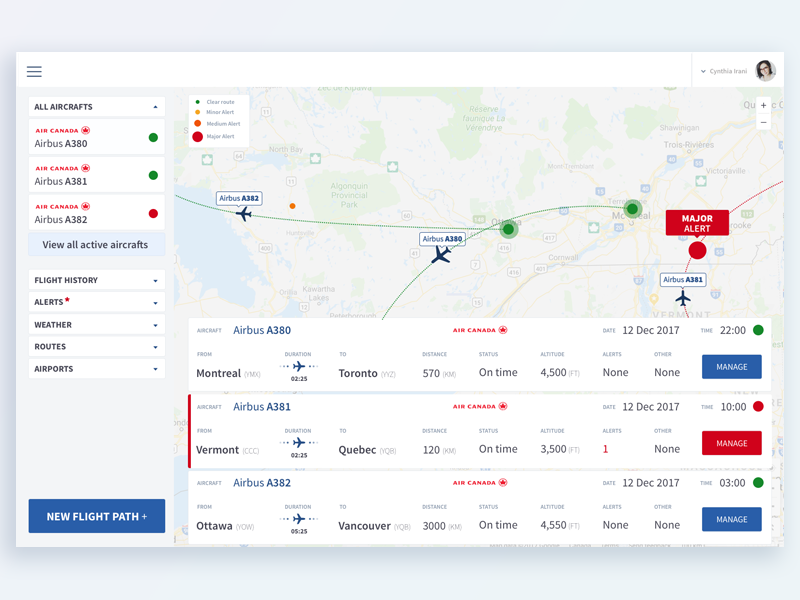The image size is (800, 600).
Task: Click the green time indicator for the A382 flight row
Action: point(759,482)
